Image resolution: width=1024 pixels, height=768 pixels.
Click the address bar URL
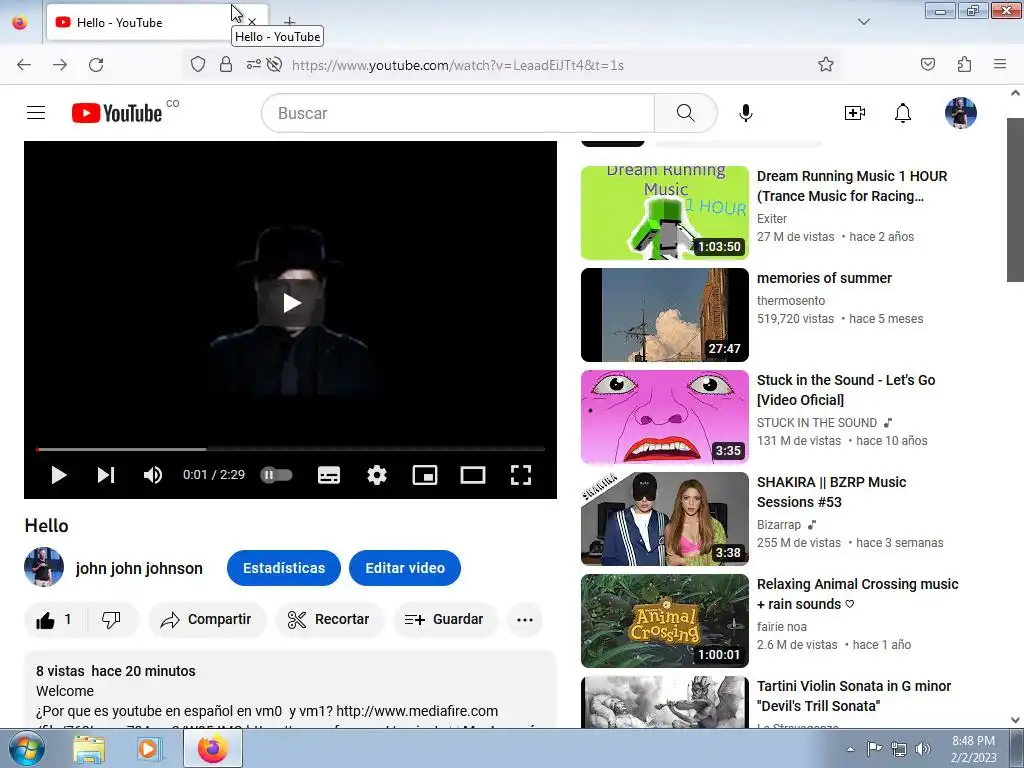tap(457, 65)
